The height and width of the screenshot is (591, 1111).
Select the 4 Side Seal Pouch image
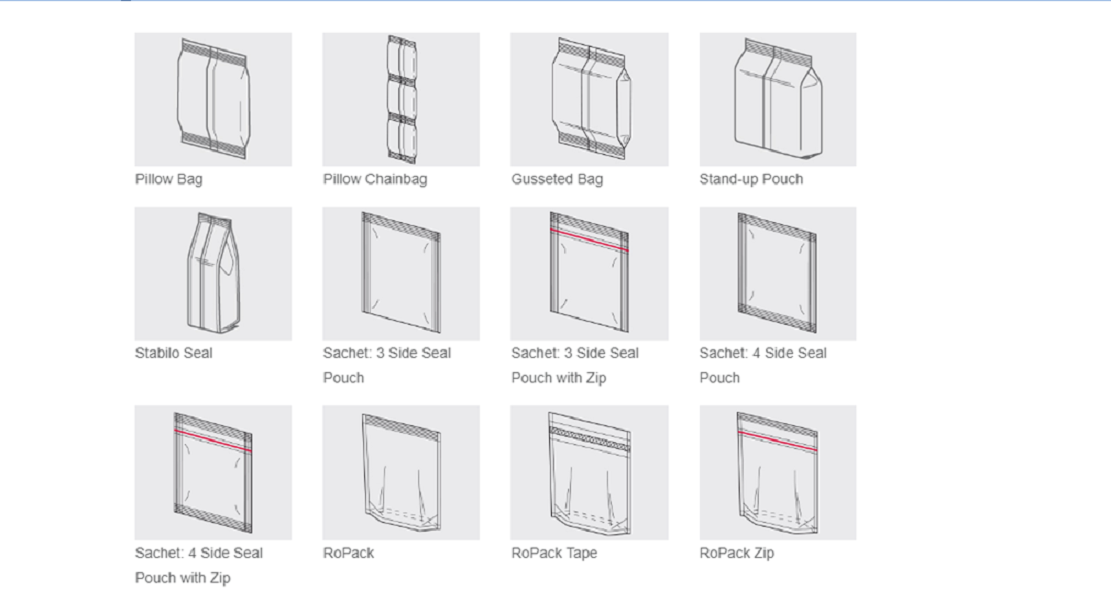(x=778, y=274)
